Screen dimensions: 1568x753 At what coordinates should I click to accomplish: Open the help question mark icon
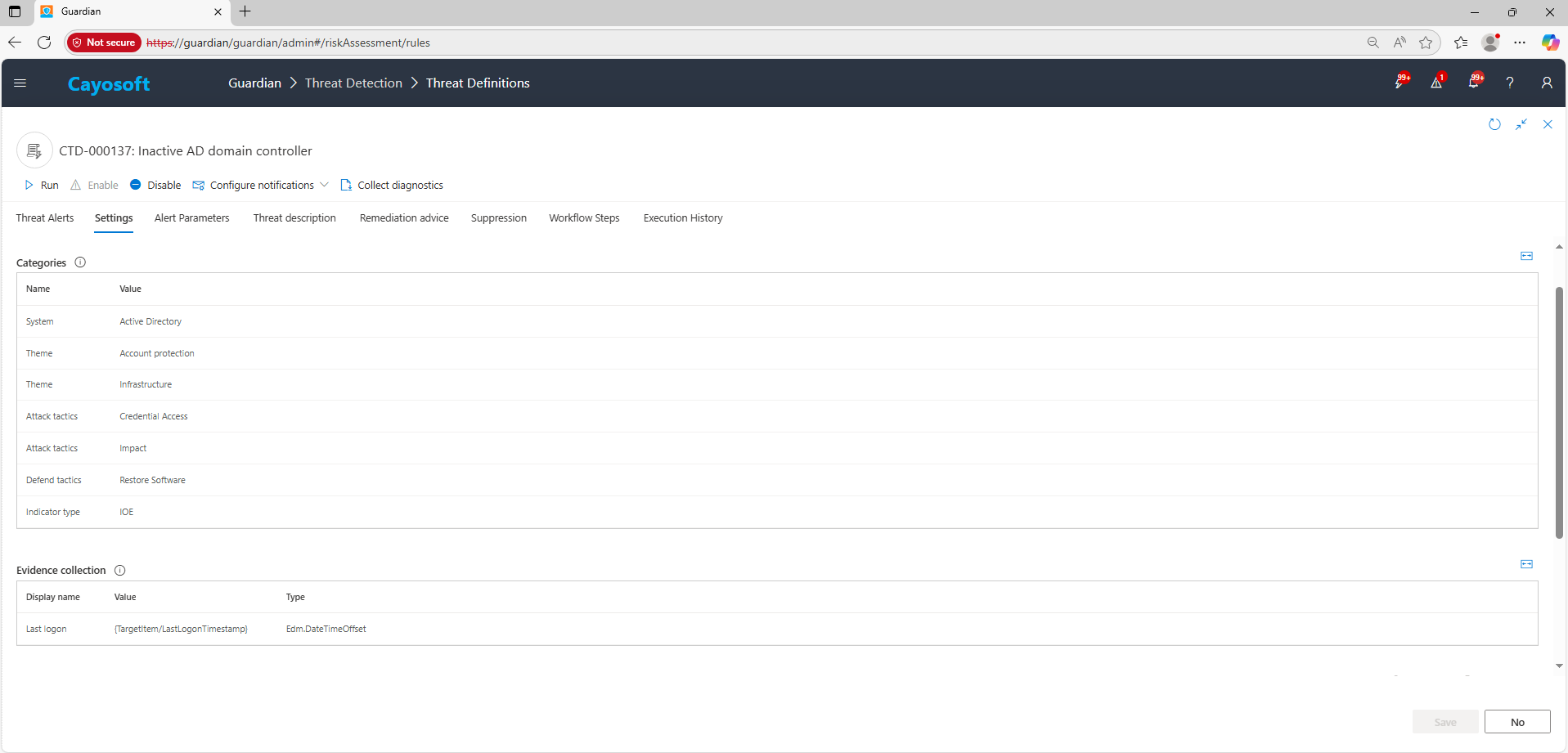(x=1510, y=83)
